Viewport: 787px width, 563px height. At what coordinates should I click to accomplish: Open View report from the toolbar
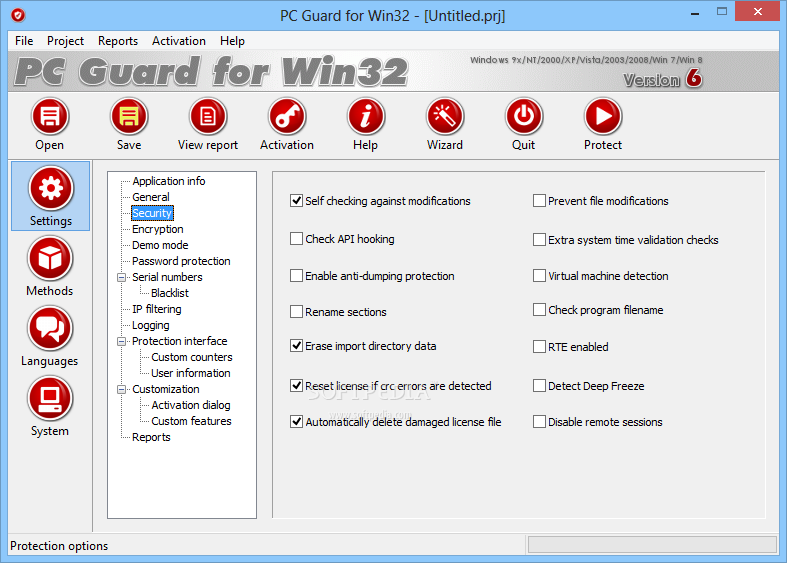tap(208, 117)
